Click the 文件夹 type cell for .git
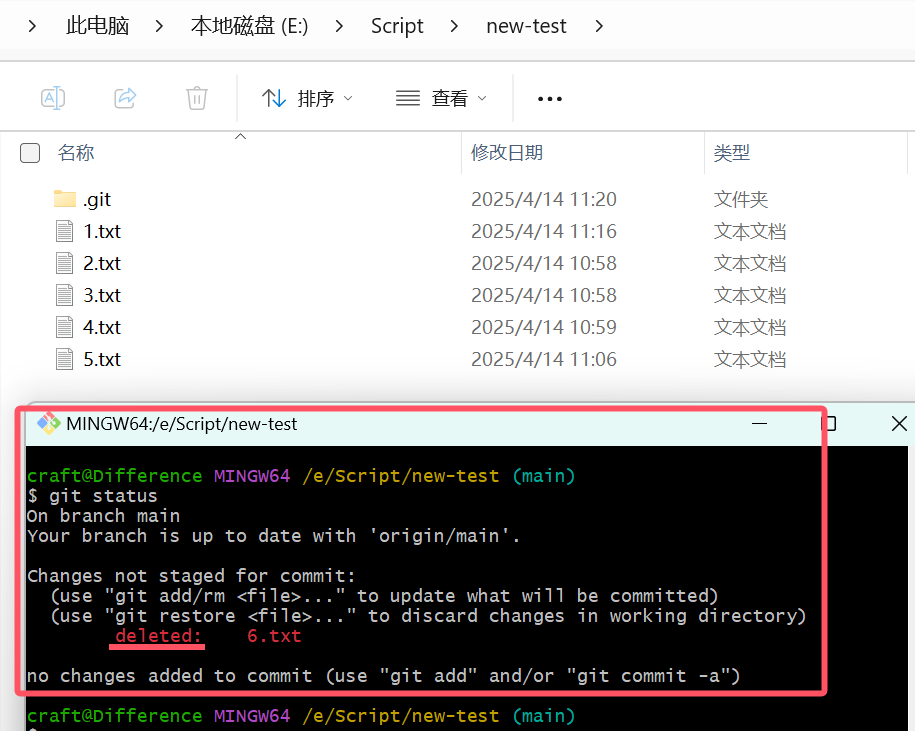Screen dimensions: 915x731 coord(741,200)
